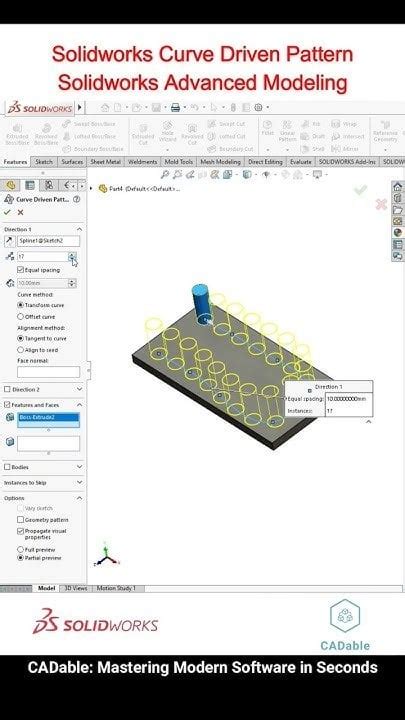Enable the Direction 2 checkbox
This screenshot has height=720, width=405.
(x=7, y=389)
